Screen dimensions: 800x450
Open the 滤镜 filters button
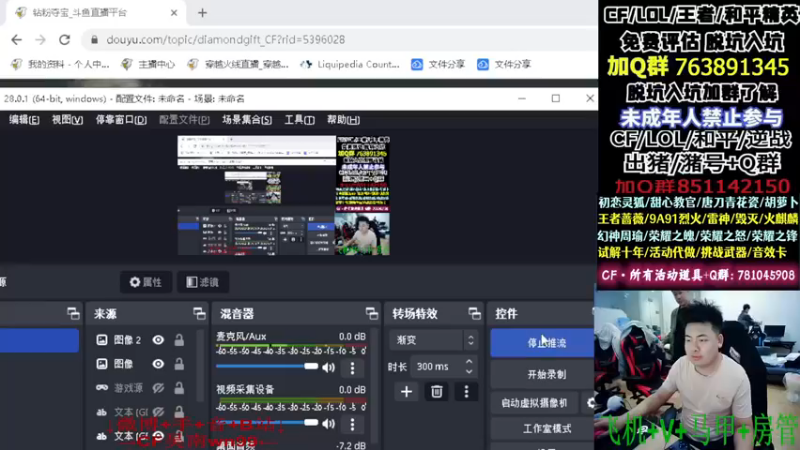point(203,282)
